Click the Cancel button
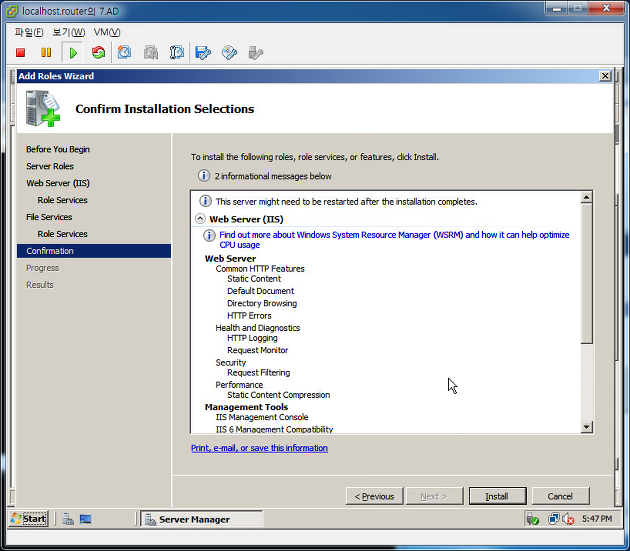 (560, 496)
